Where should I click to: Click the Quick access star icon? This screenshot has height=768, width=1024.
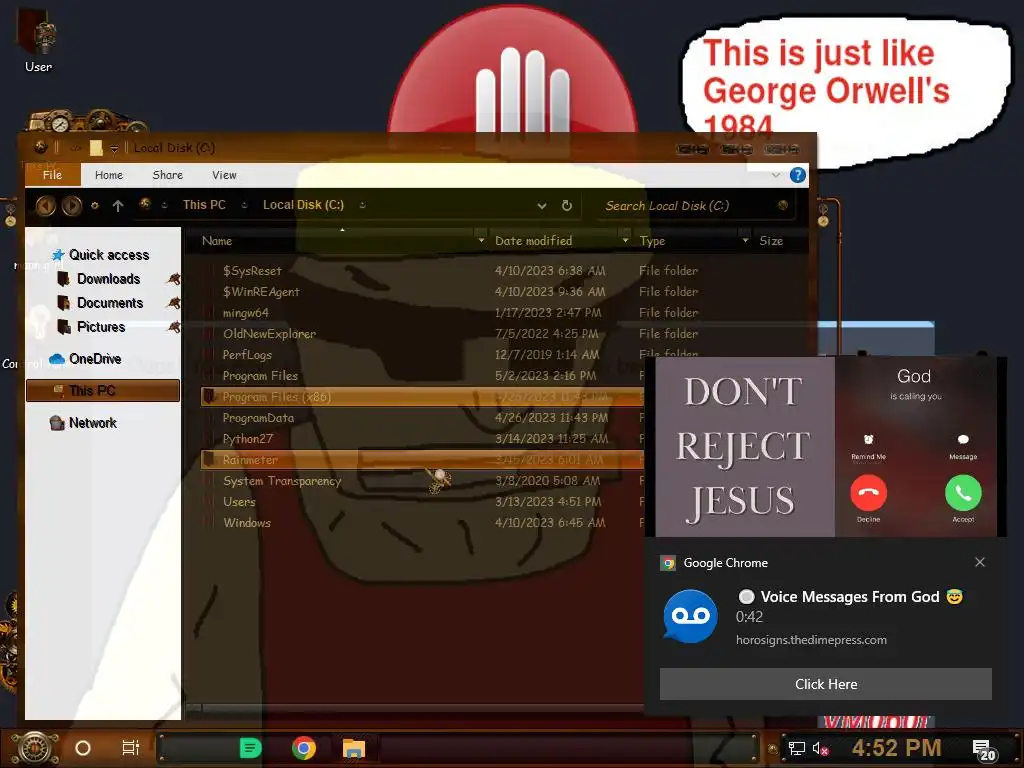[58, 255]
